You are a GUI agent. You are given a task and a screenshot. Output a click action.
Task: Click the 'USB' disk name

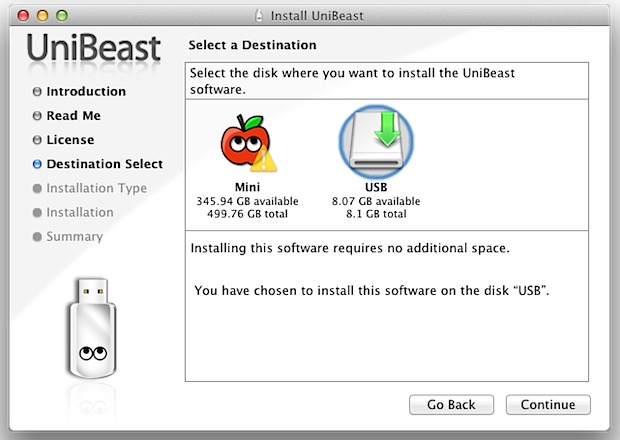tap(376, 187)
